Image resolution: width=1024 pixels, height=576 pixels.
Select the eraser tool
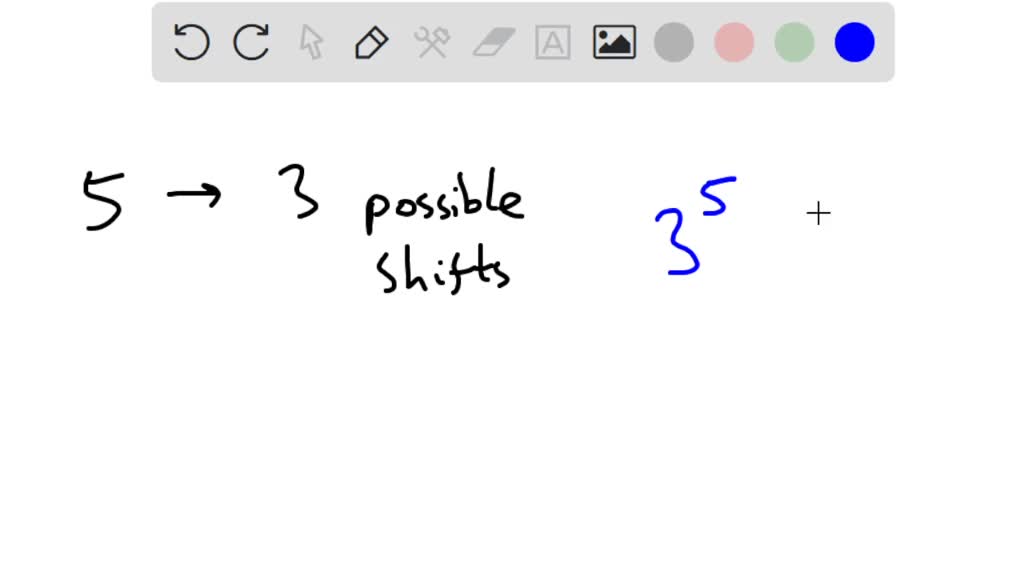coord(494,42)
